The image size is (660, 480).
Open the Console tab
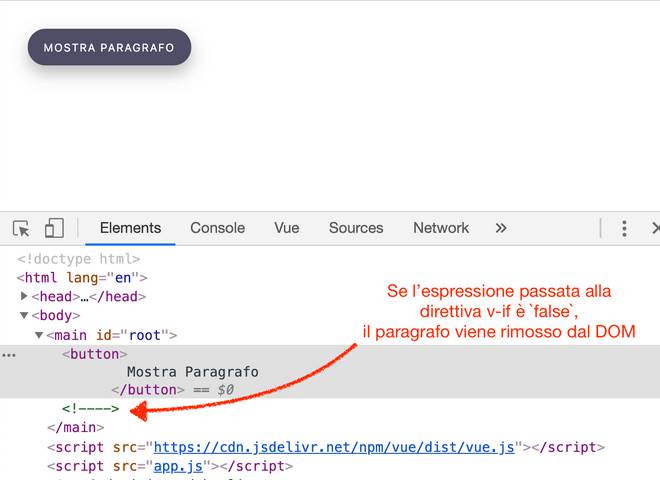pos(218,228)
